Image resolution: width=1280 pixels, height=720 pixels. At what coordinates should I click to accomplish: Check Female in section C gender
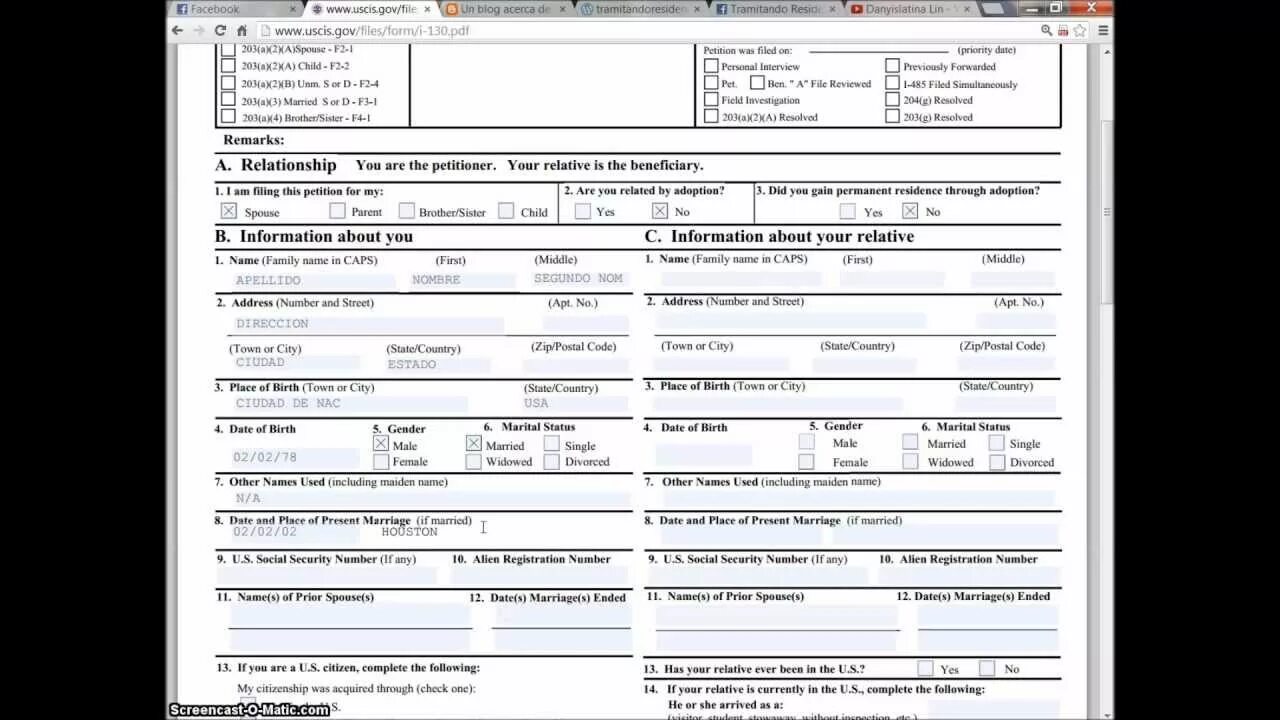click(807, 461)
